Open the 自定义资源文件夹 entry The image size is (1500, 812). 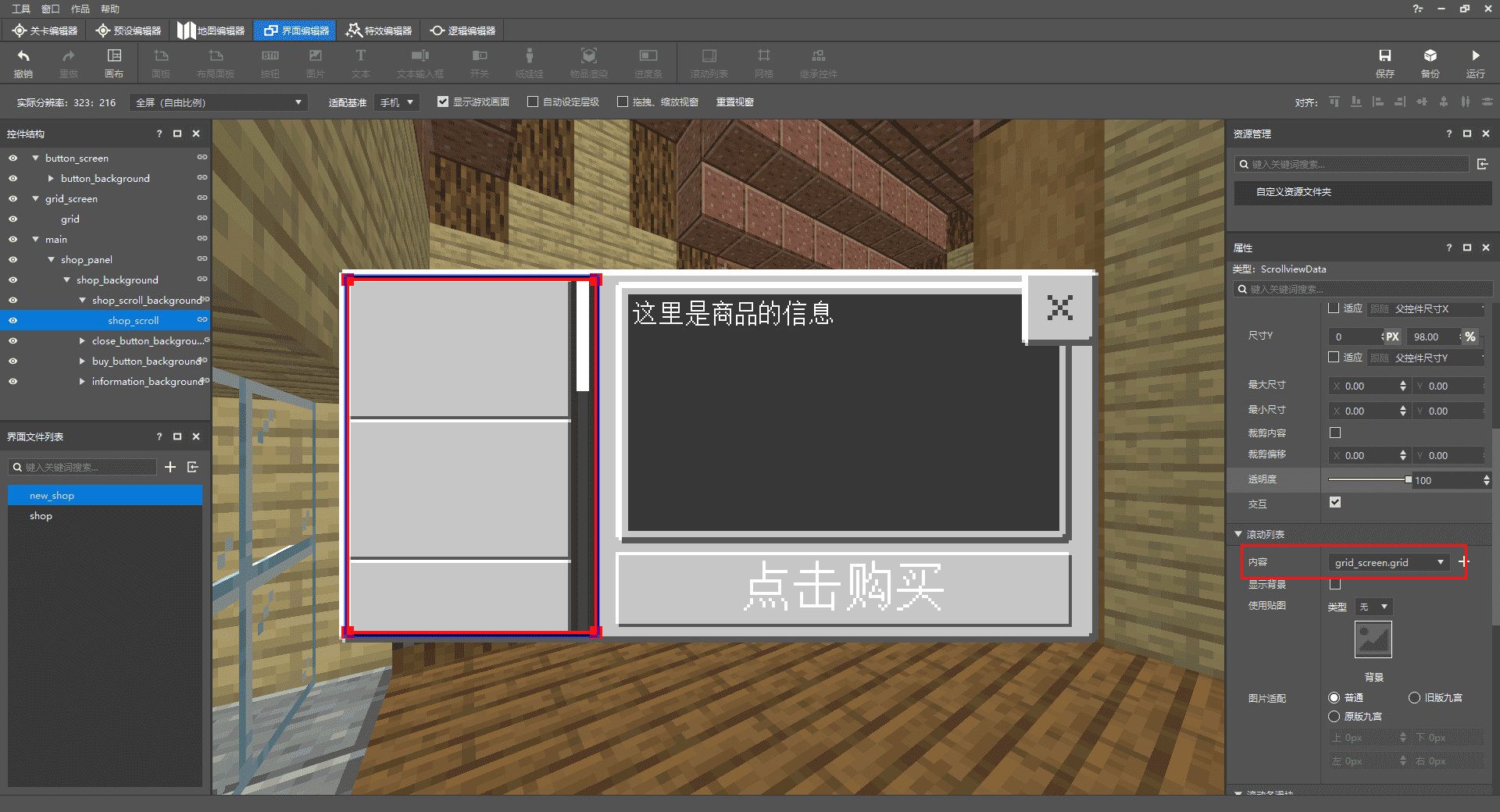coord(1363,192)
